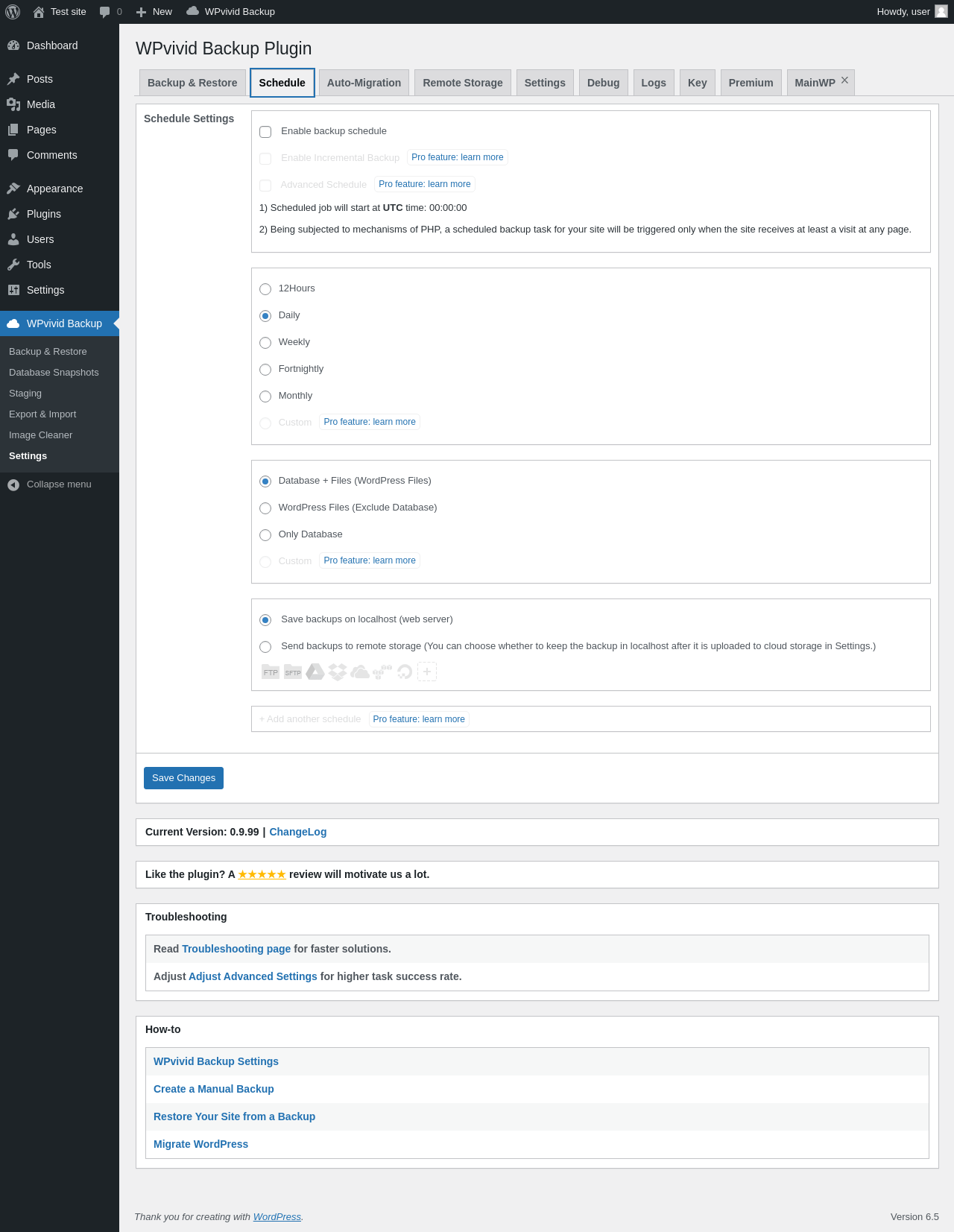Click the WordPress logo in admin bar

(13, 12)
